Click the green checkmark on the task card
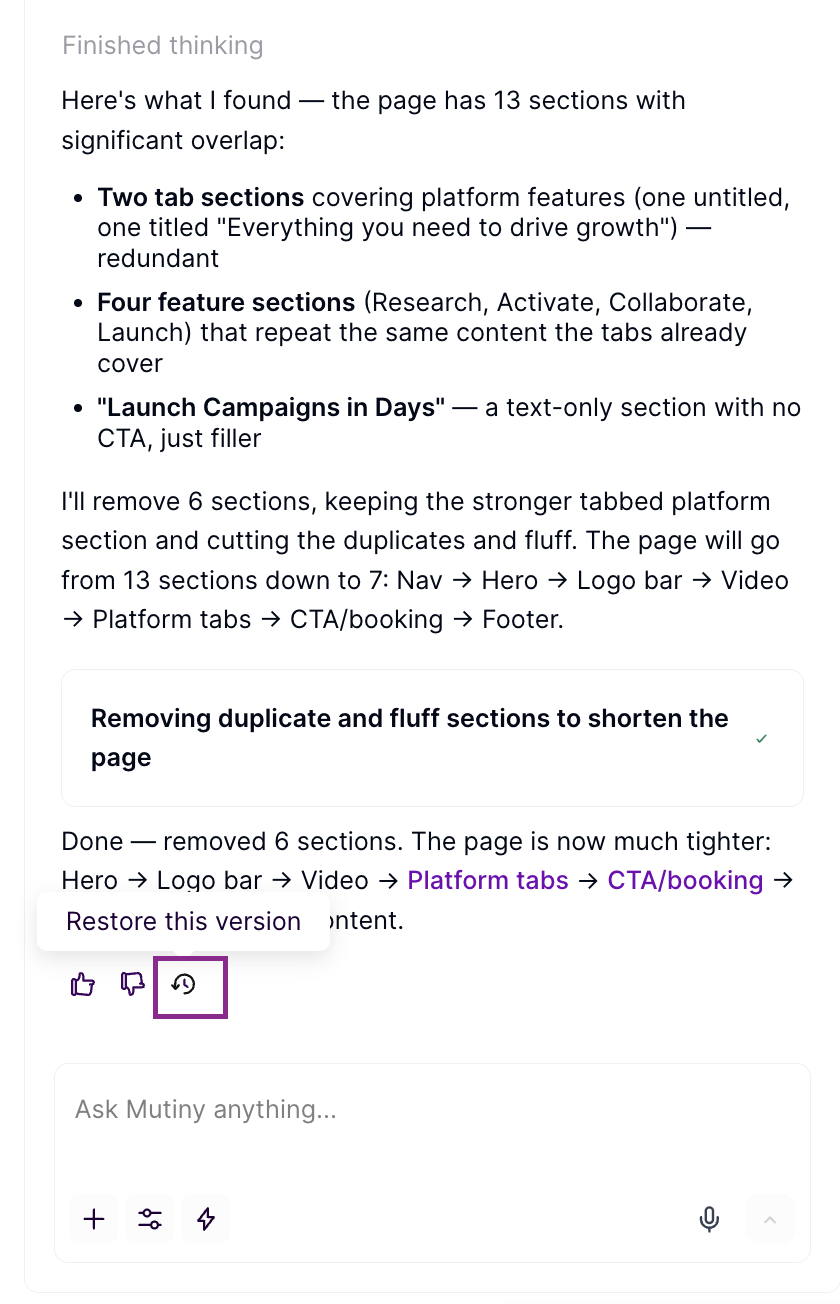 tap(761, 738)
